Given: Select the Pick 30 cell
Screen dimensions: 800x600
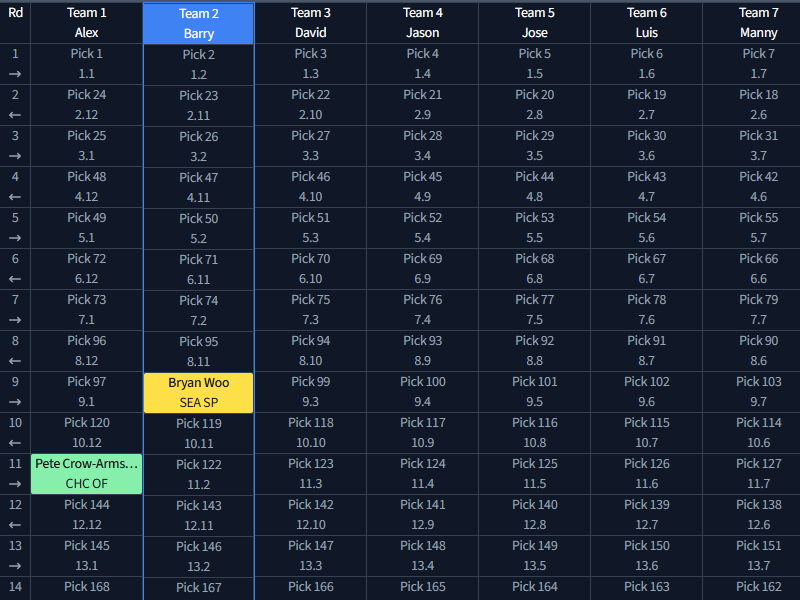Looking at the screenshot, I should click(646, 146).
